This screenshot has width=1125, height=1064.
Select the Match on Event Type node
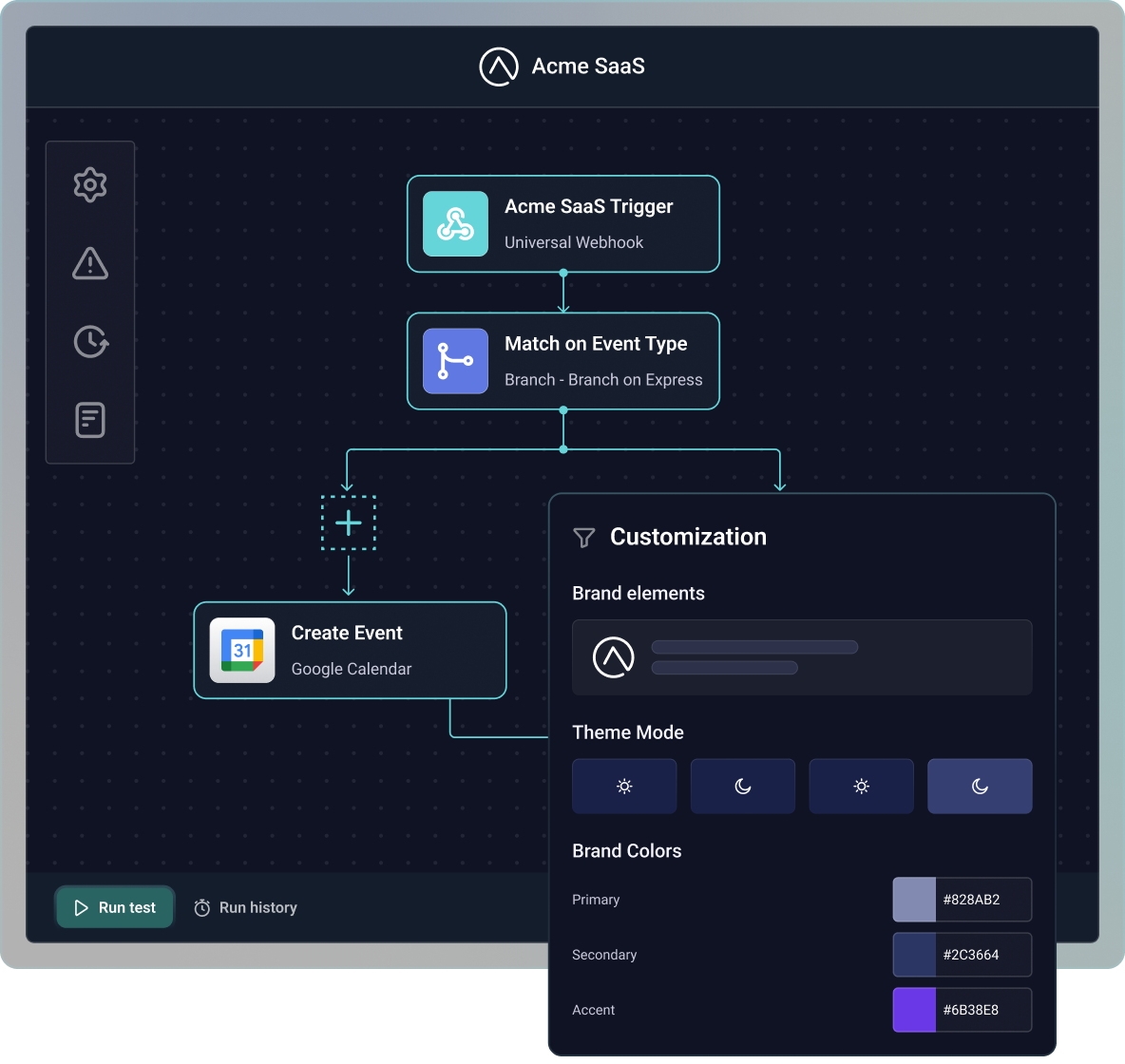point(563,361)
